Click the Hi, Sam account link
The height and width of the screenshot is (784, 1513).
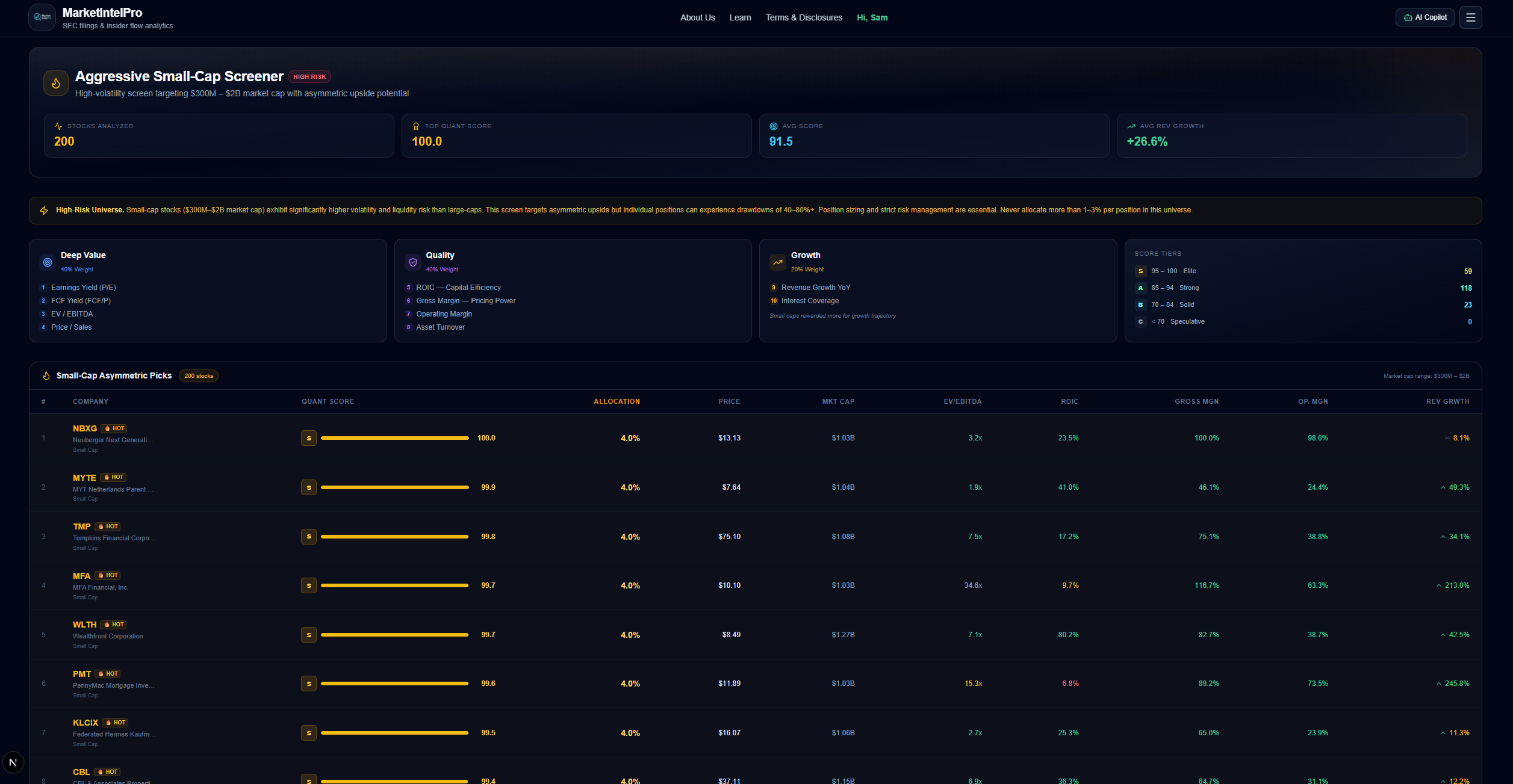(872, 17)
